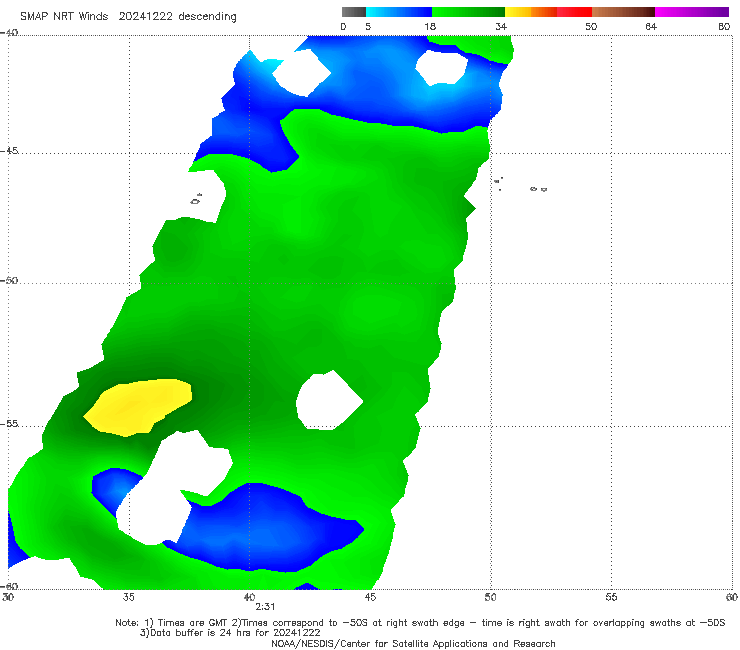Click the note line about GMT times
Image resolution: width=740 pixels, height=650 pixels.
pyautogui.click(x=420, y=623)
